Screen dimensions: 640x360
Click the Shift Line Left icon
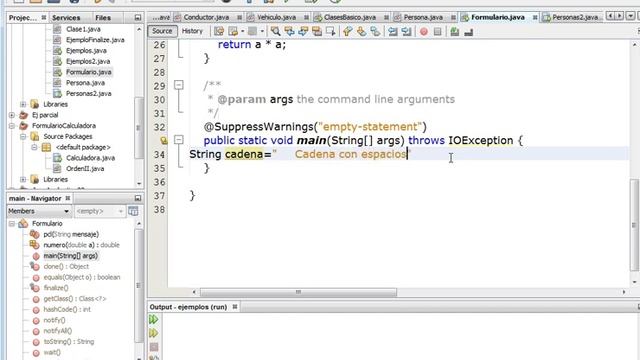[393, 31]
